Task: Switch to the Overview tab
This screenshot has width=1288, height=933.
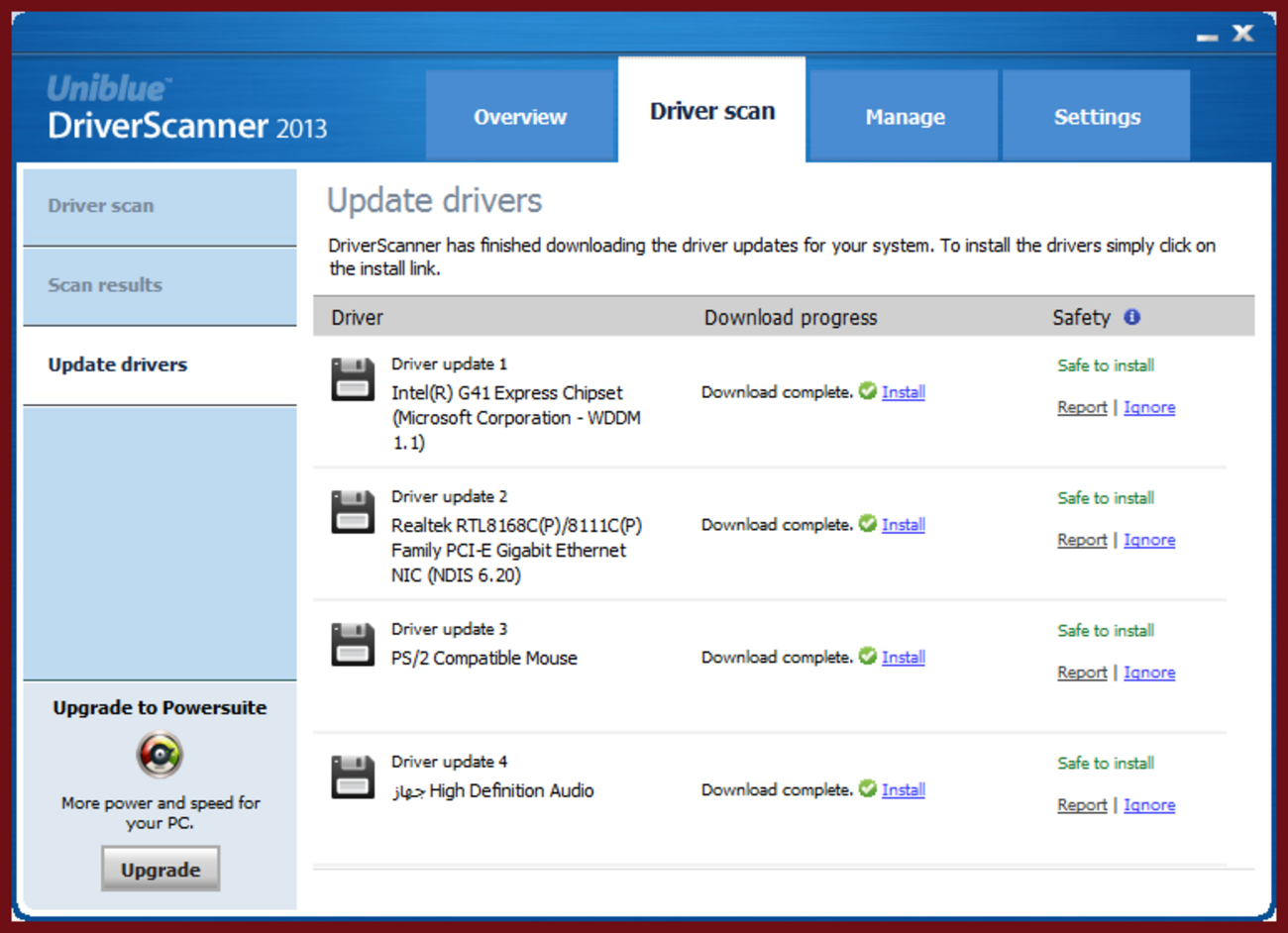Action: (x=520, y=116)
